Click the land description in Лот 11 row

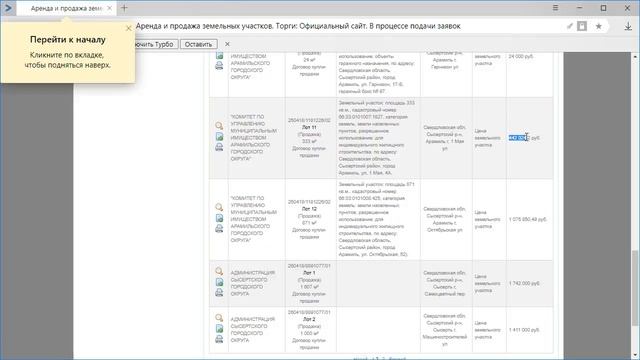(377, 138)
